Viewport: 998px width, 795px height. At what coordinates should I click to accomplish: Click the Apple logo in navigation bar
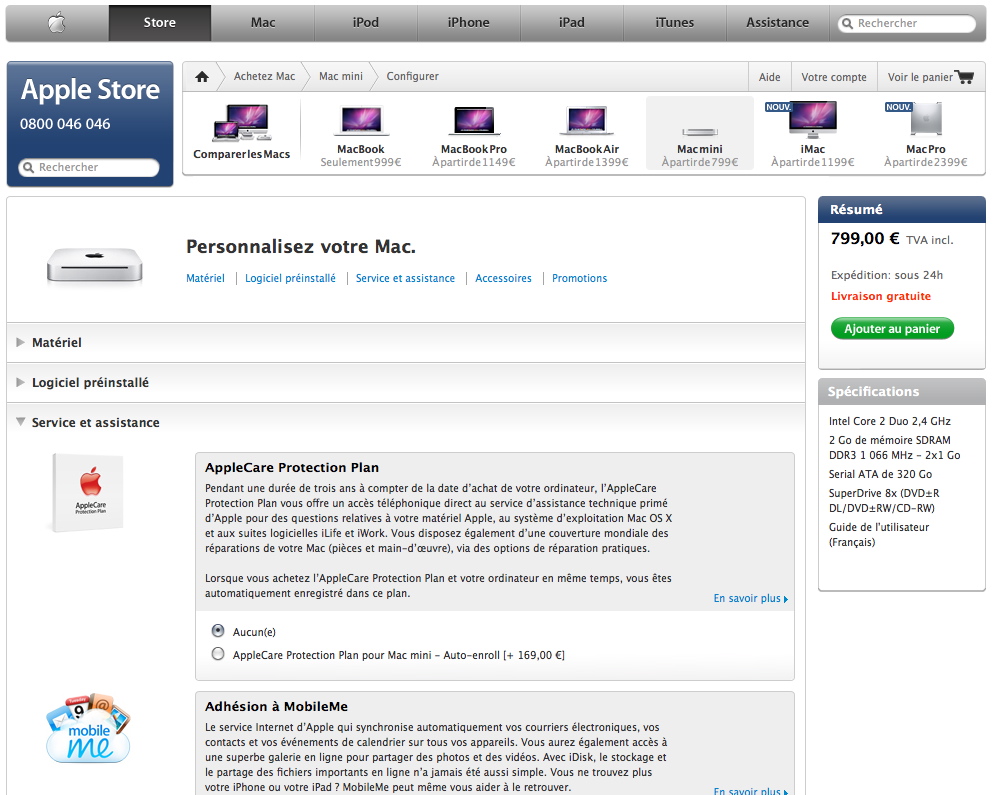pos(57,23)
